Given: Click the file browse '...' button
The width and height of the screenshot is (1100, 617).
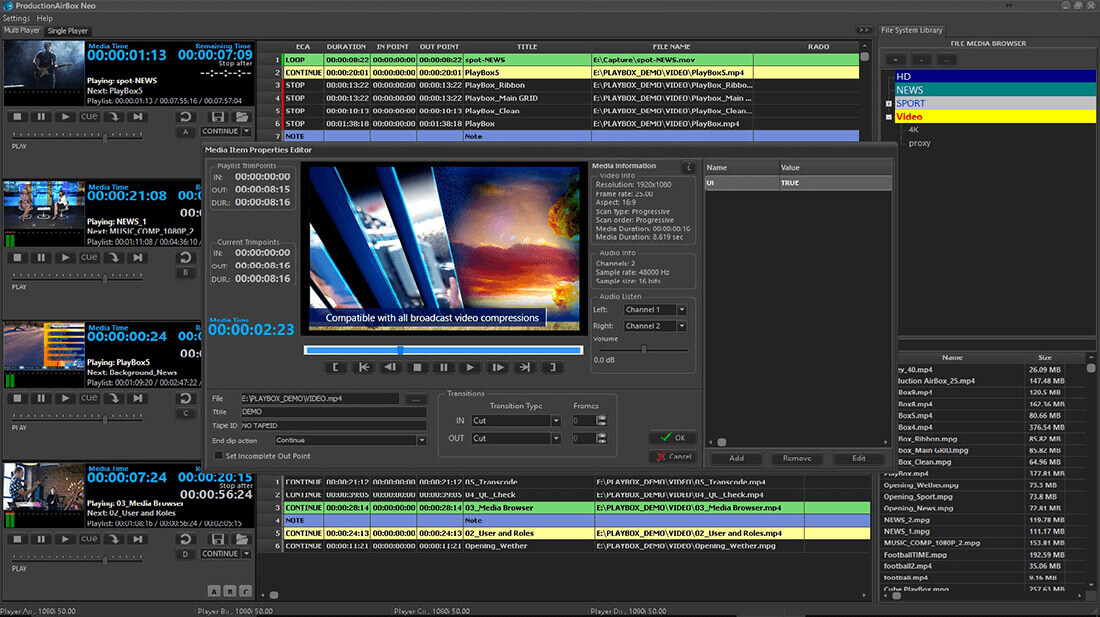Looking at the screenshot, I should pos(416,399).
